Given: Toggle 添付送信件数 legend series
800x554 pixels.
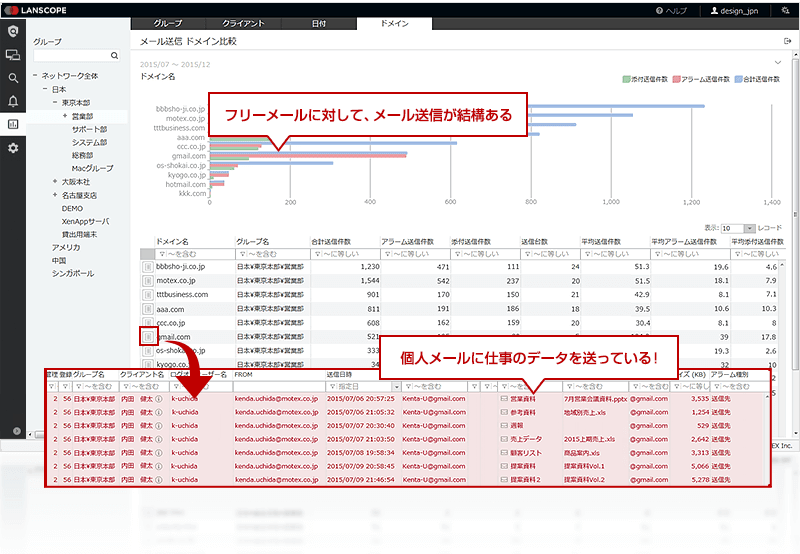Looking at the screenshot, I should 645,79.
